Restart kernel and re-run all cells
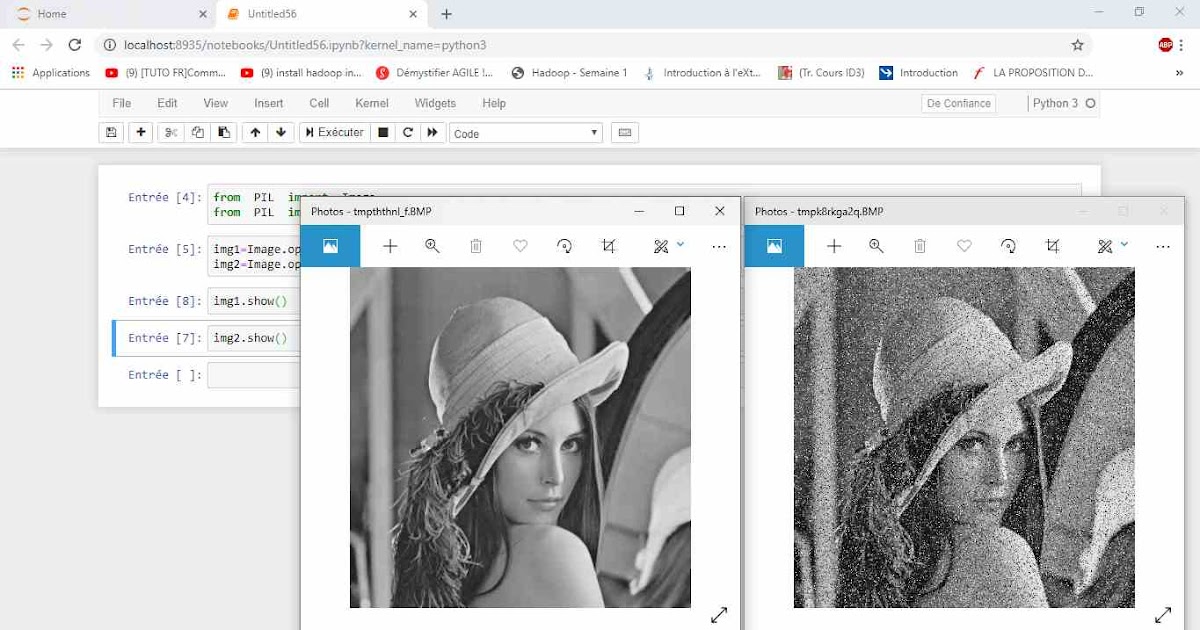 tap(432, 133)
